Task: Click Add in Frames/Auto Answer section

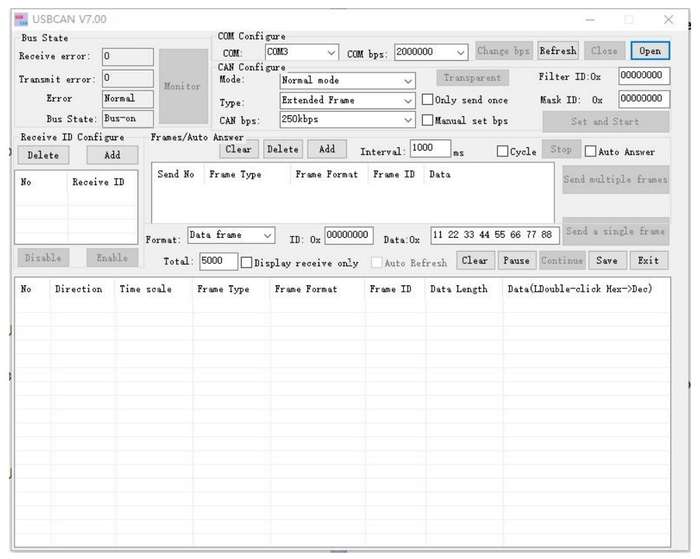Action: click(327, 149)
